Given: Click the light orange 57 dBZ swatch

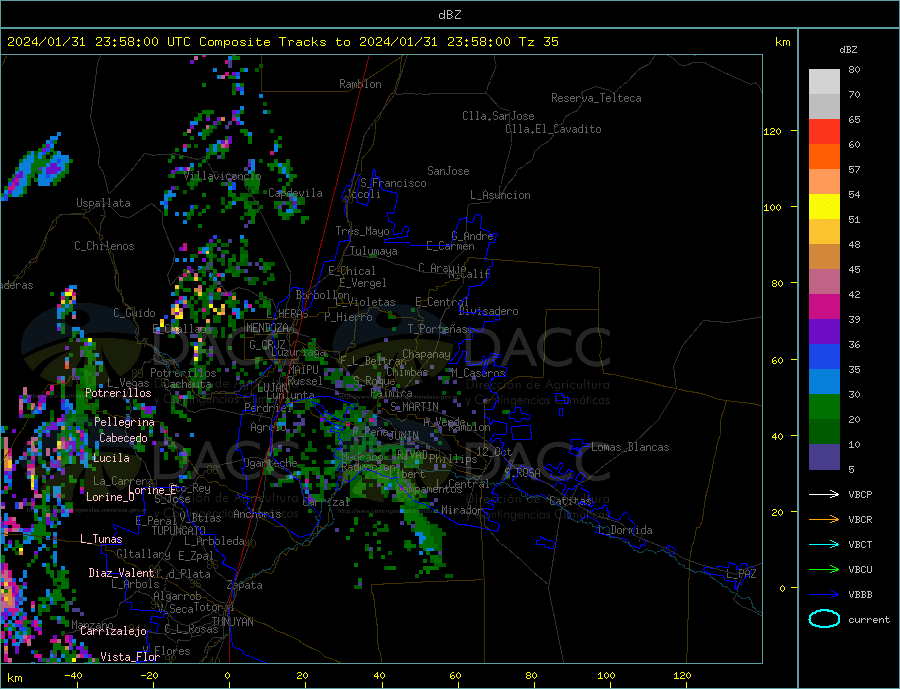Looking at the screenshot, I should (x=824, y=181).
